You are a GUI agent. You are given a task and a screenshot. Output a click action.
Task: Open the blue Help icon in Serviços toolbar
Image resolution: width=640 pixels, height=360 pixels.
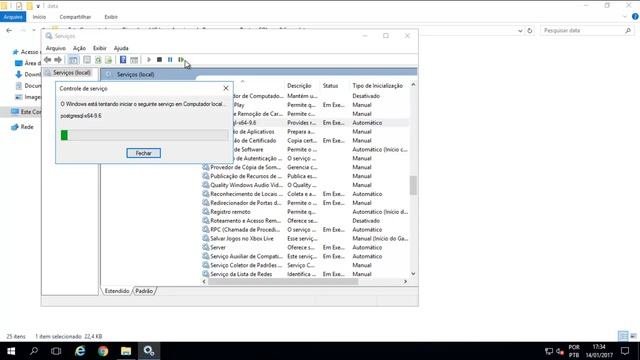[123, 60]
